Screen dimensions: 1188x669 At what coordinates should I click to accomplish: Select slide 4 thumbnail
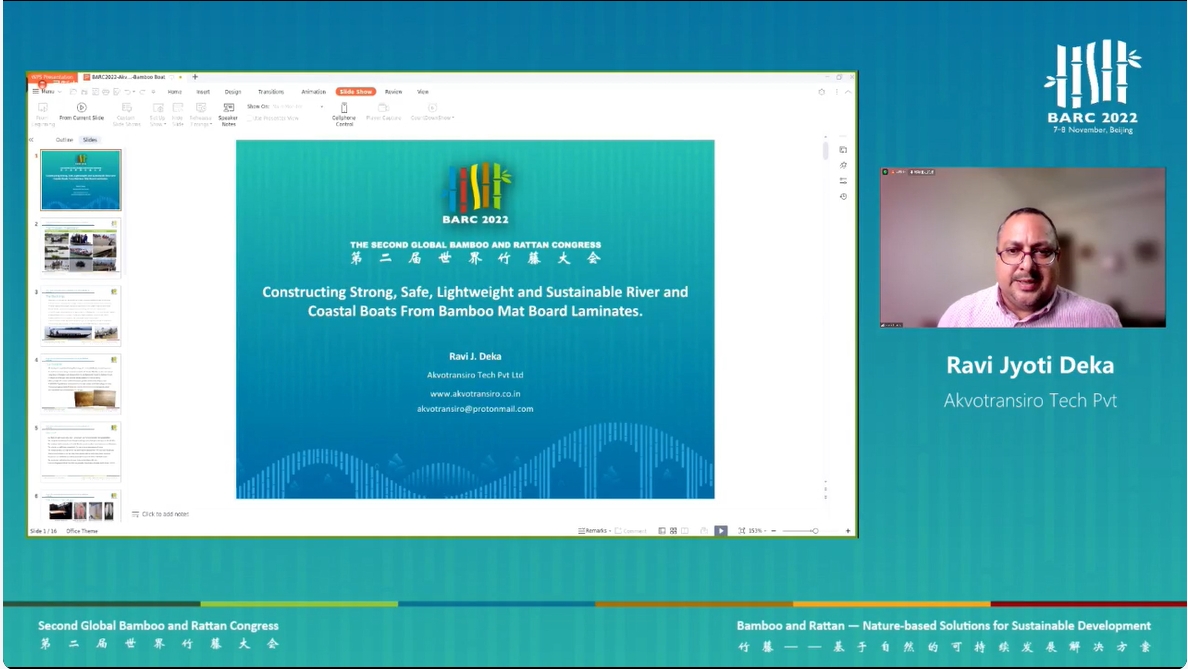click(x=80, y=384)
